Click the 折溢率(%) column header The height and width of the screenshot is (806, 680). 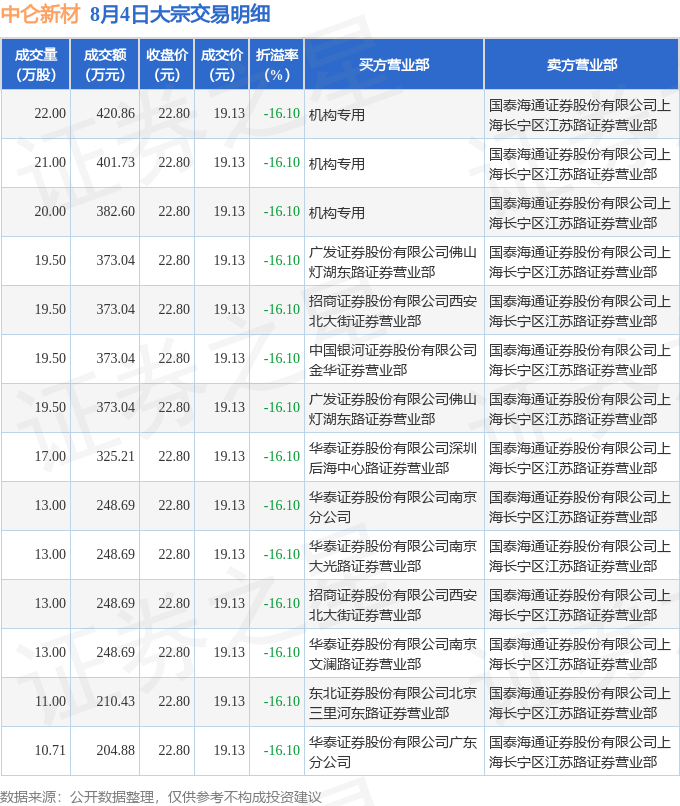click(x=277, y=65)
